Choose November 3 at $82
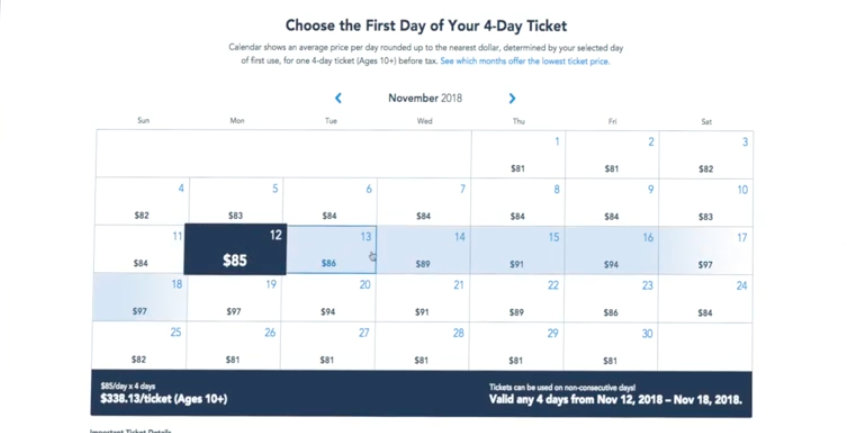Image resolution: width=851 pixels, height=433 pixels. [705, 155]
